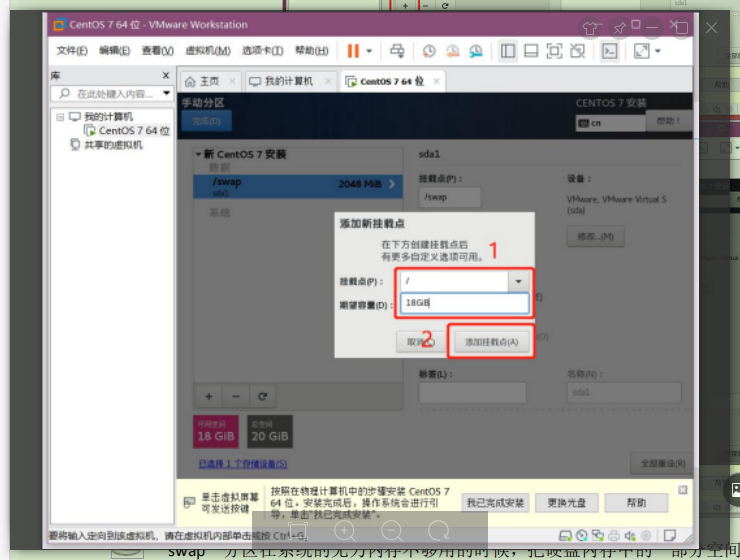Close the CentOS 7 64 位 tab
The height and width of the screenshot is (560, 740).
[437, 81]
